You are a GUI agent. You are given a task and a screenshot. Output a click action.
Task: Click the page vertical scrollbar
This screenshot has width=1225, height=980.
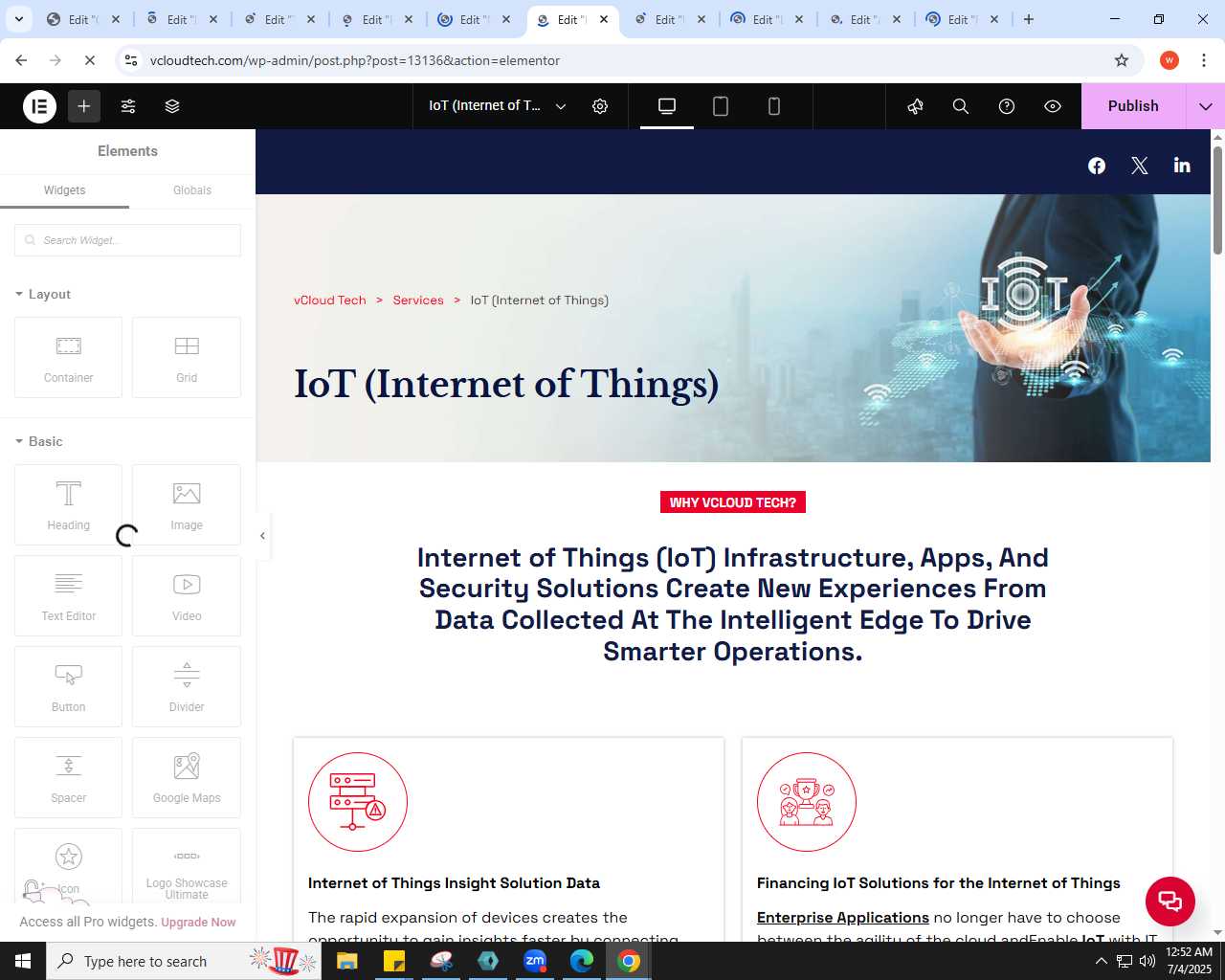point(1218,201)
